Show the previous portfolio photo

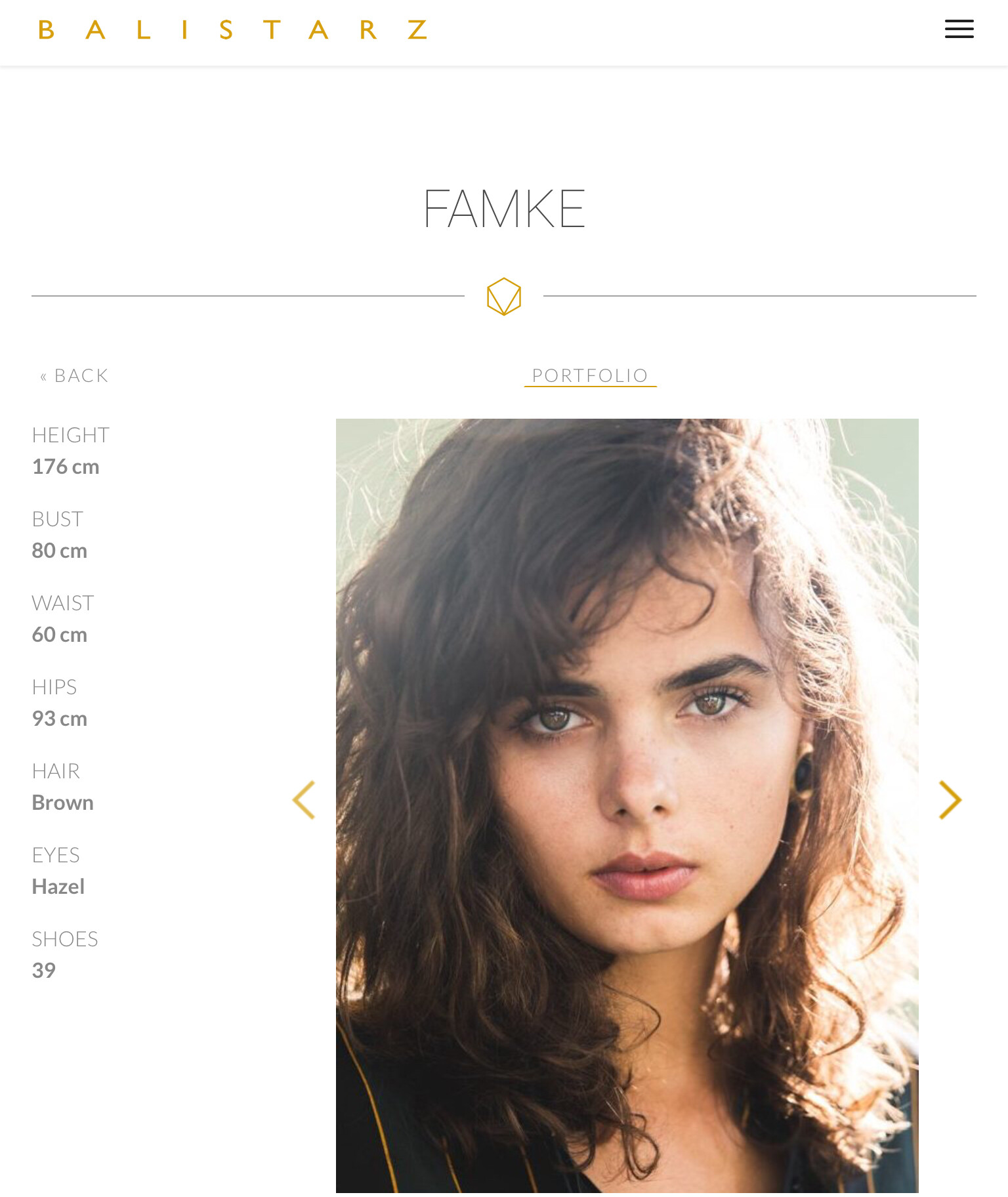pos(304,800)
